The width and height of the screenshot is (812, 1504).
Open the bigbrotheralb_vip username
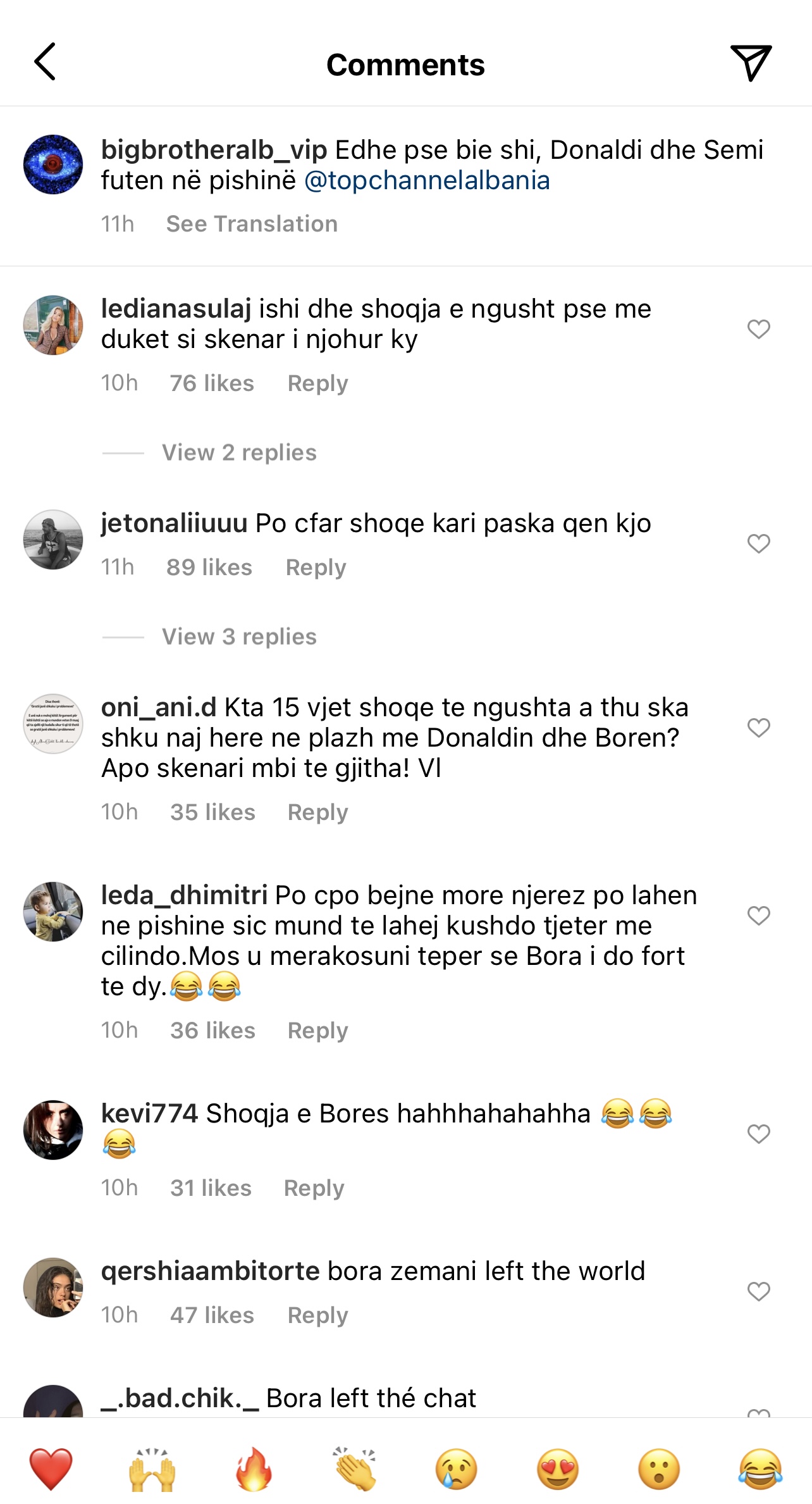click(214, 151)
